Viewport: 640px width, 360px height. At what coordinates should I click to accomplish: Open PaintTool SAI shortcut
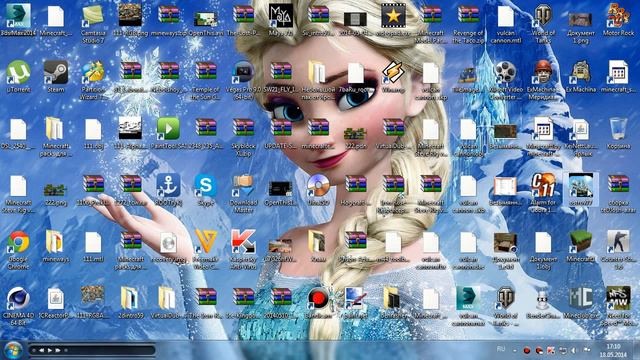tap(169, 133)
